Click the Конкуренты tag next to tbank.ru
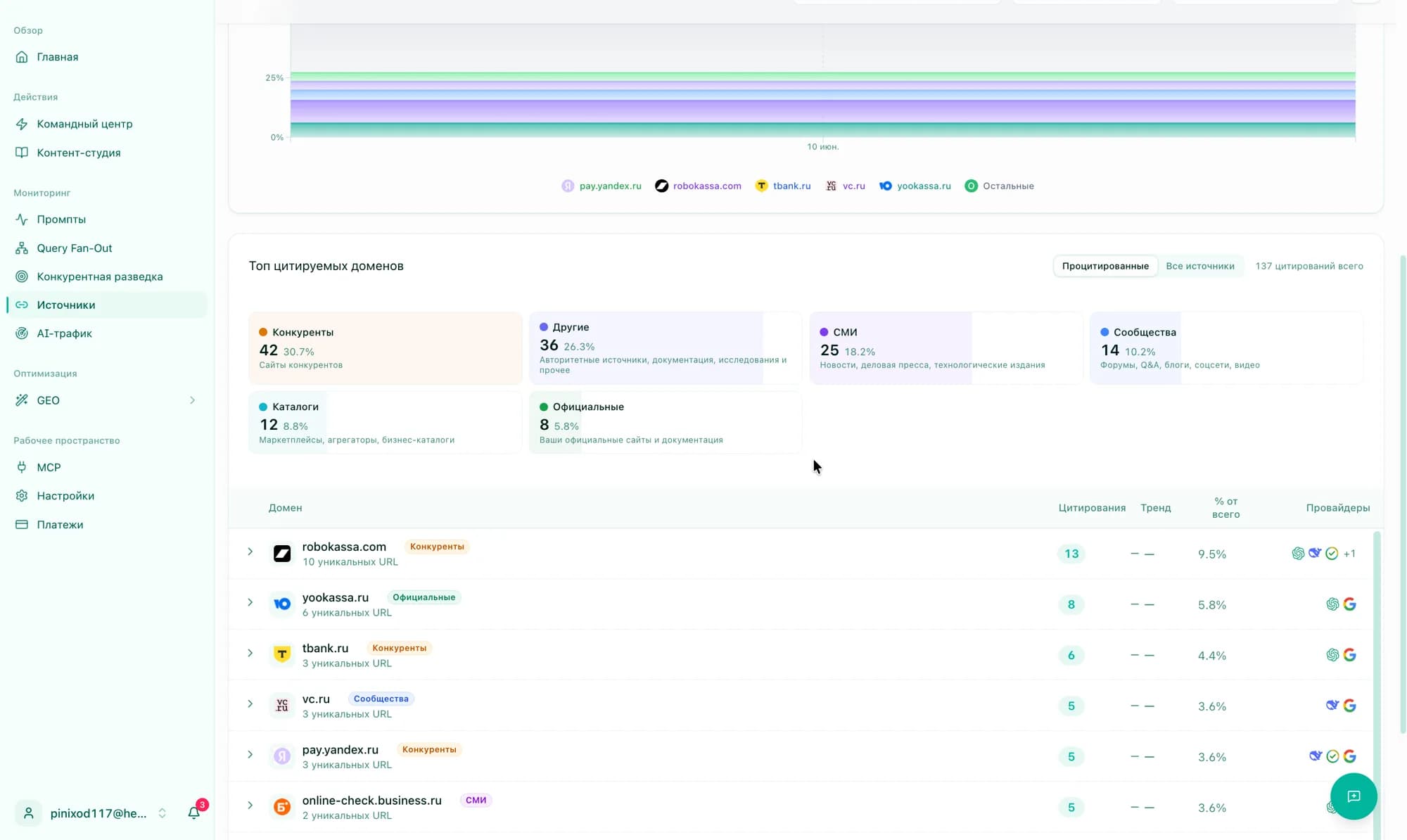This screenshot has height=840, width=1407. pyautogui.click(x=400, y=648)
